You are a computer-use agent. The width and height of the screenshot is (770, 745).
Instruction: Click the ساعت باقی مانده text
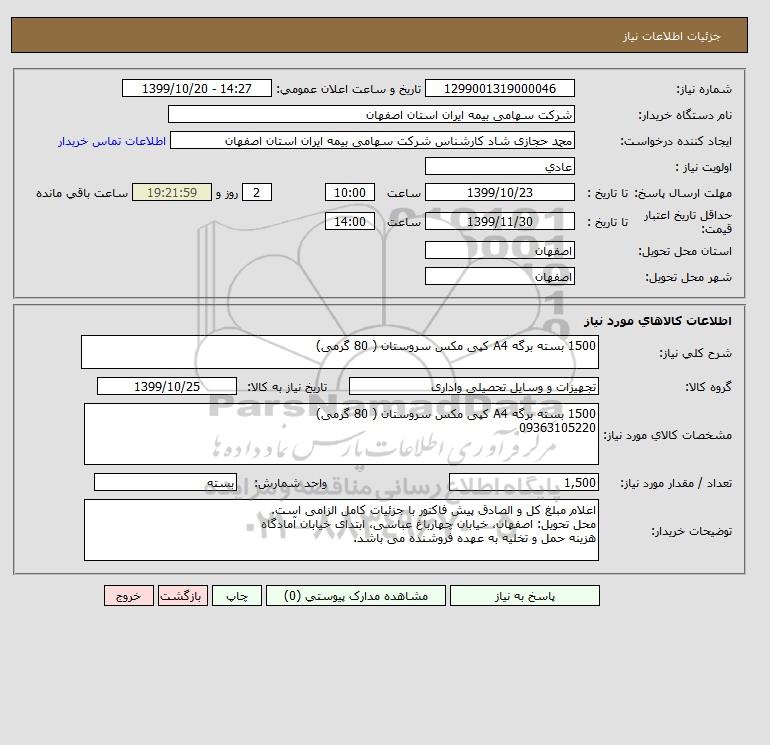(82, 193)
